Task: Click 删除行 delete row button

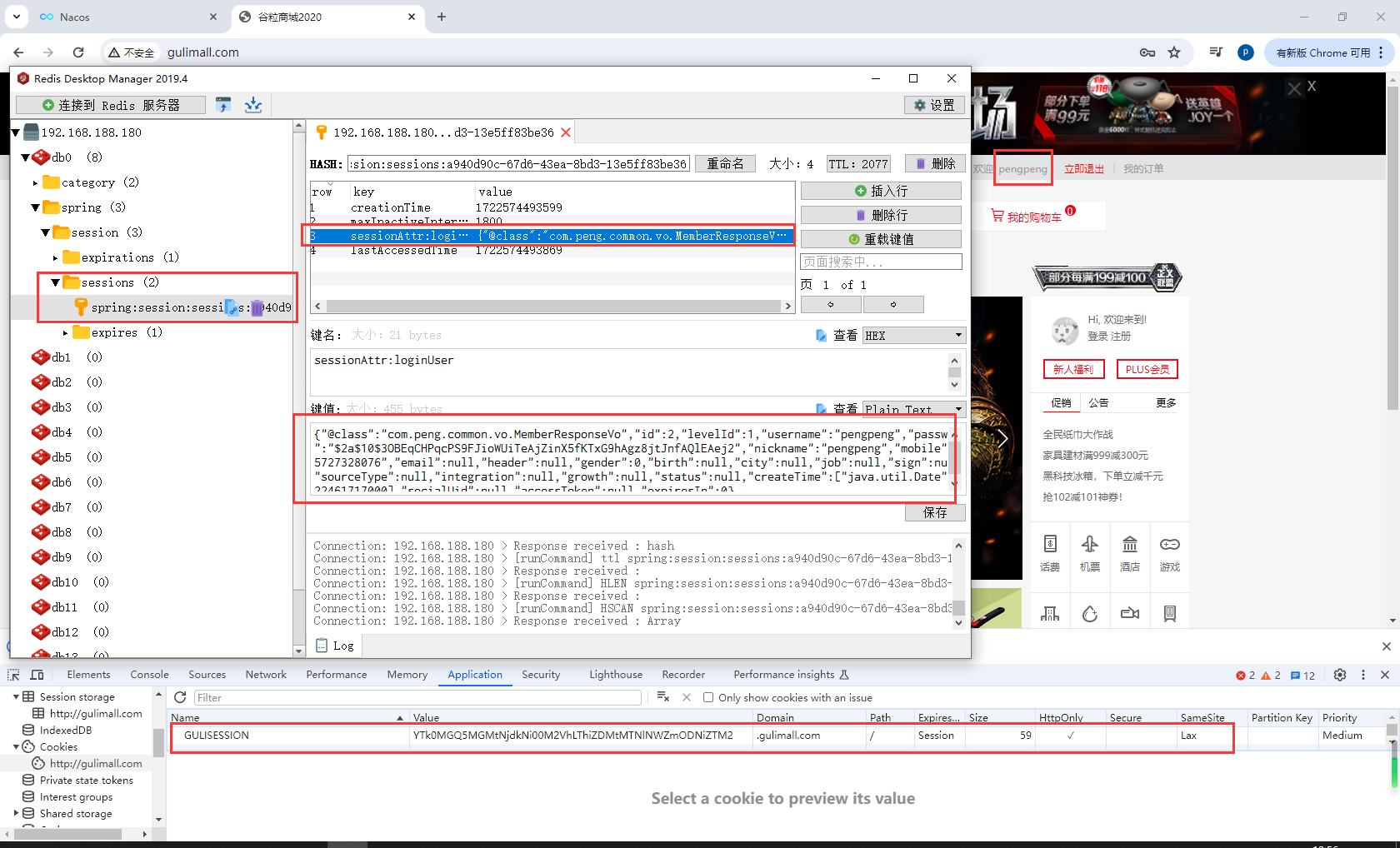Action: click(x=881, y=215)
